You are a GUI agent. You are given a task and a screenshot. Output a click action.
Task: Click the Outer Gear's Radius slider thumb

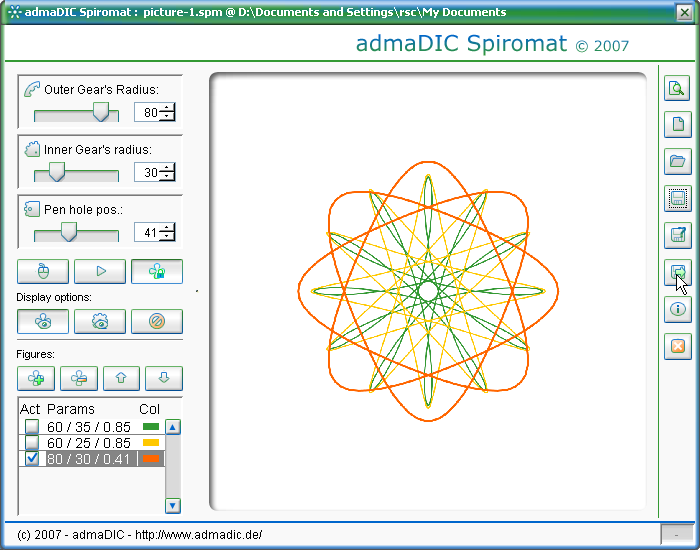(x=101, y=112)
